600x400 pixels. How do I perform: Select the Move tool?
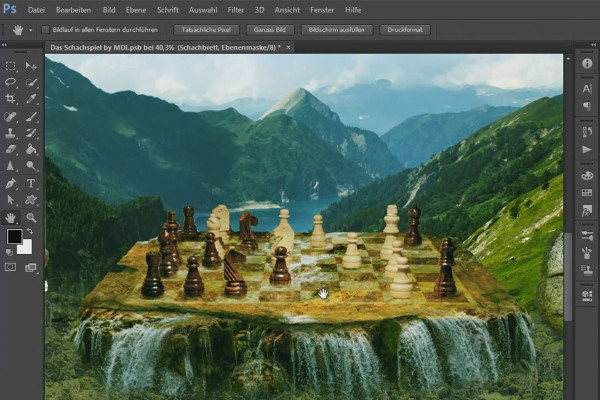(31, 66)
